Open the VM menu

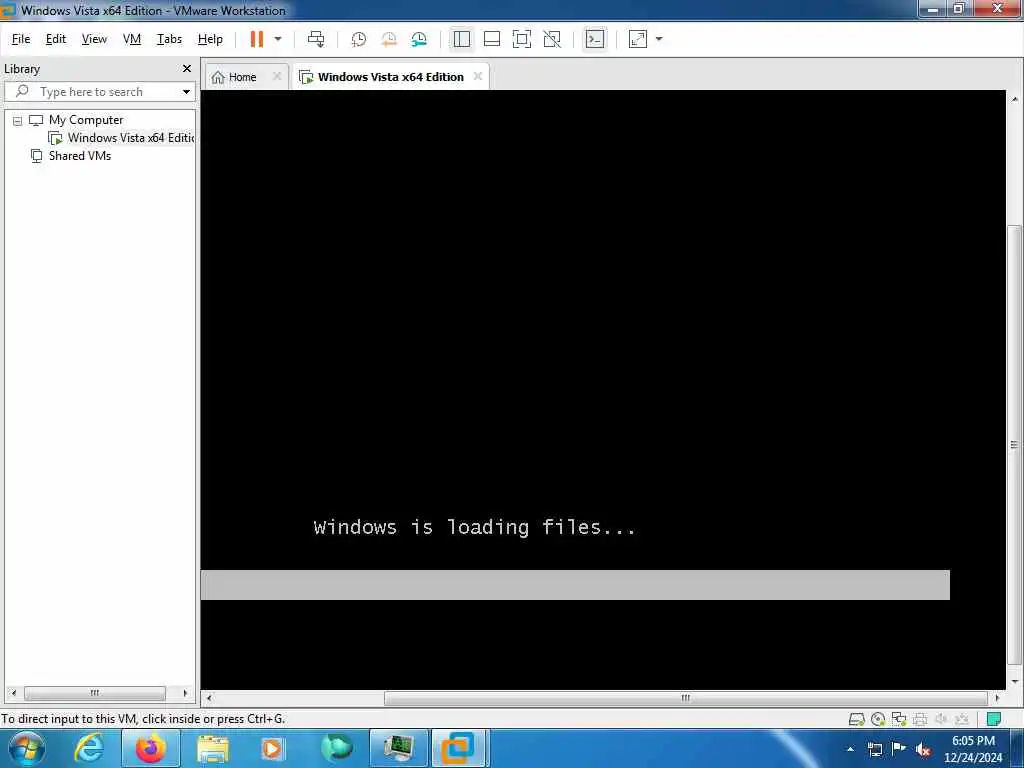(x=132, y=39)
